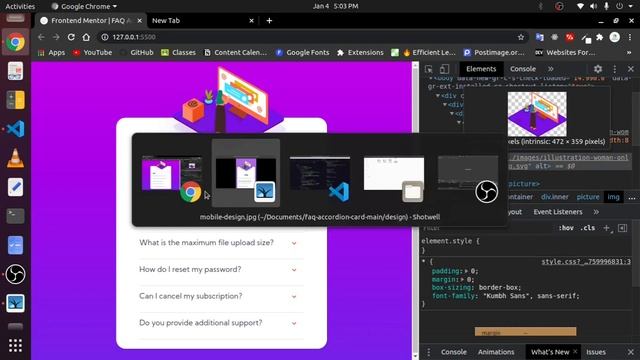The image size is (640, 360).
Task: Show more DevTools tabs chevron
Action: click(551, 69)
